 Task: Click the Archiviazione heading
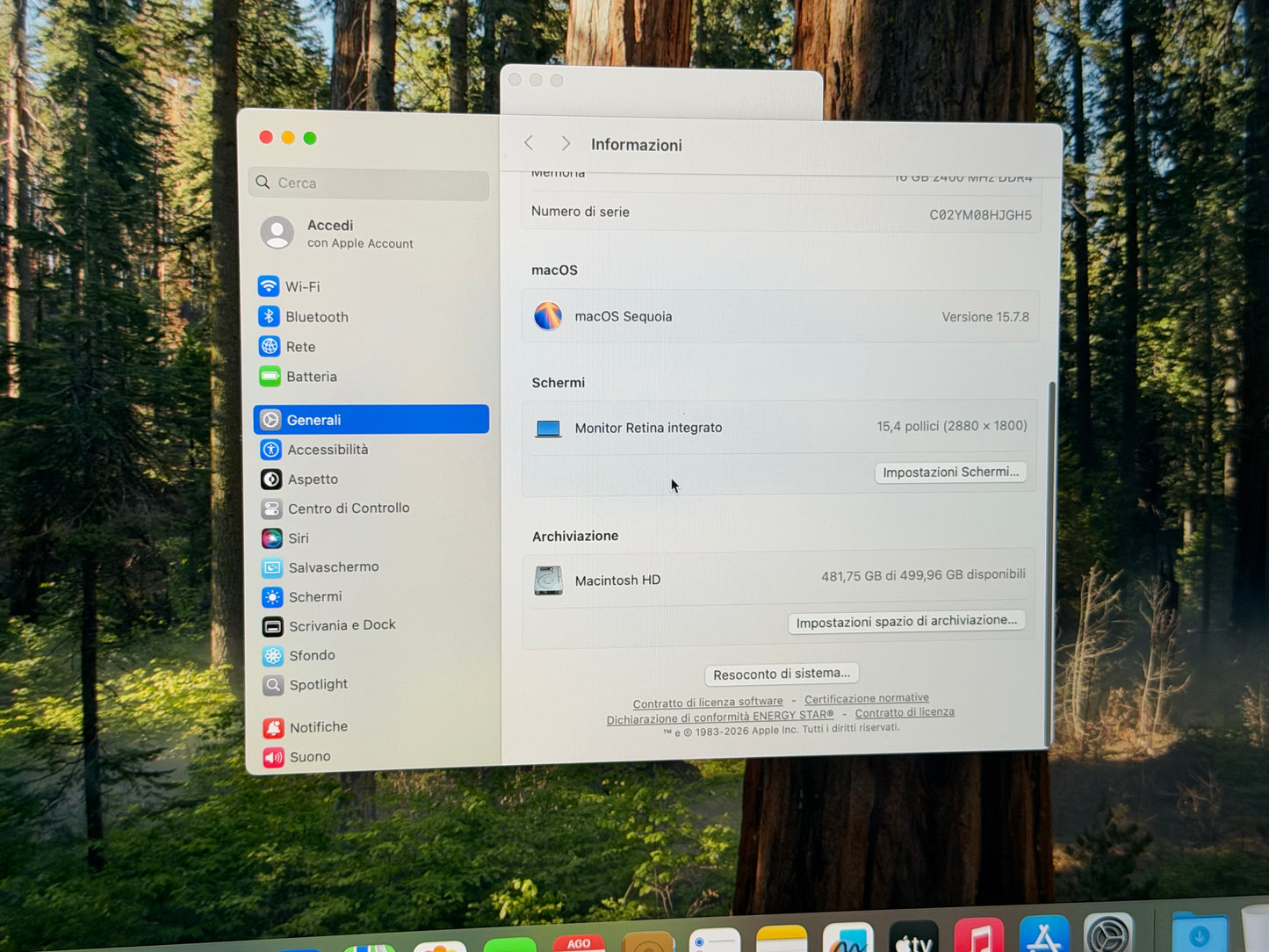[575, 536]
